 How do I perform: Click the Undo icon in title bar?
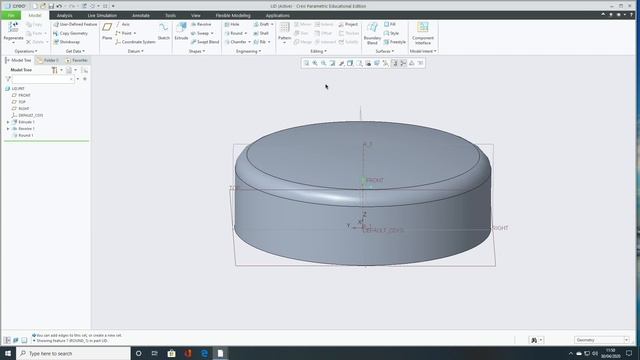(x=59, y=6)
